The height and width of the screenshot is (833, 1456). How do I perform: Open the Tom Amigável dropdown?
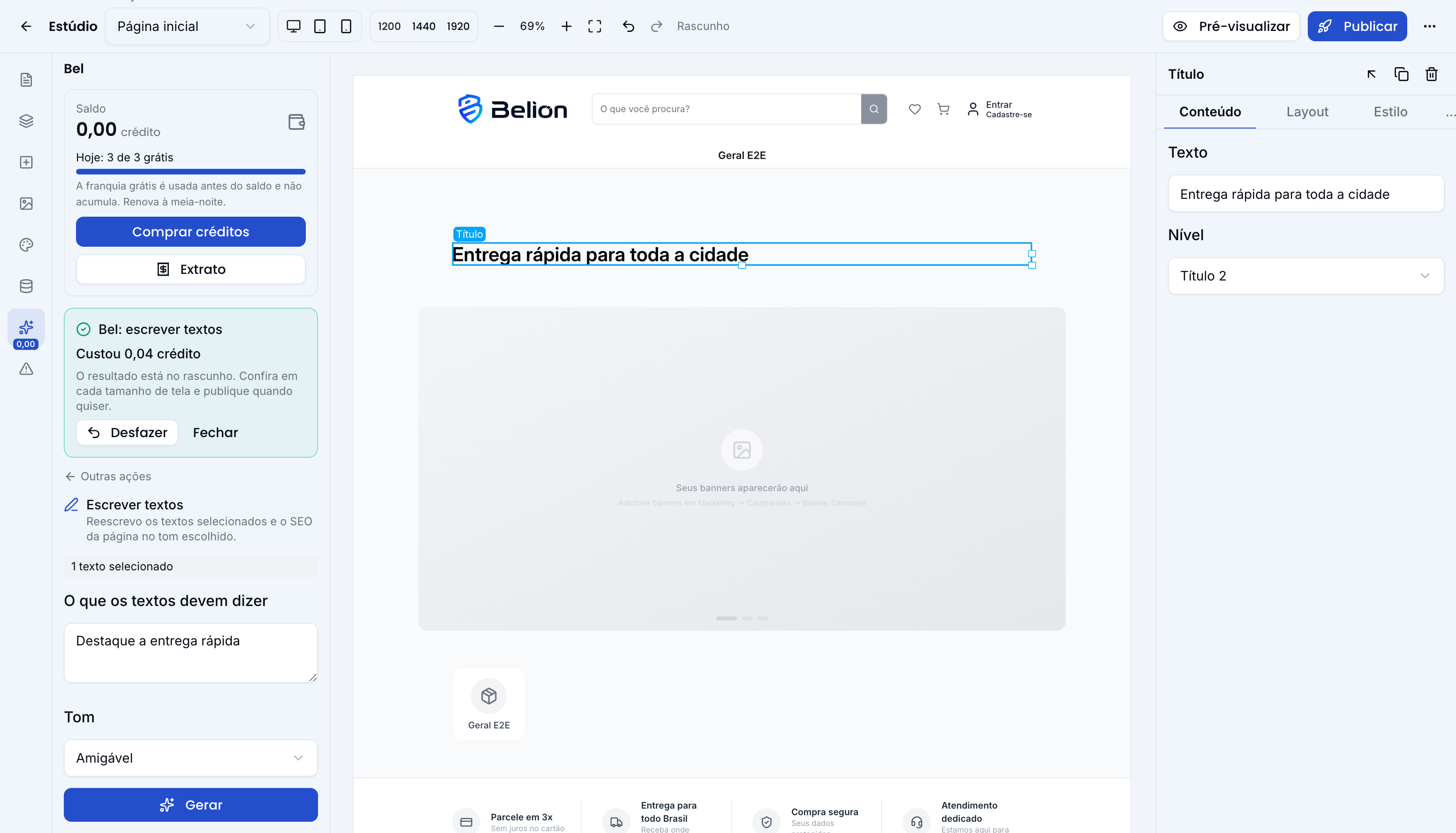coord(190,757)
